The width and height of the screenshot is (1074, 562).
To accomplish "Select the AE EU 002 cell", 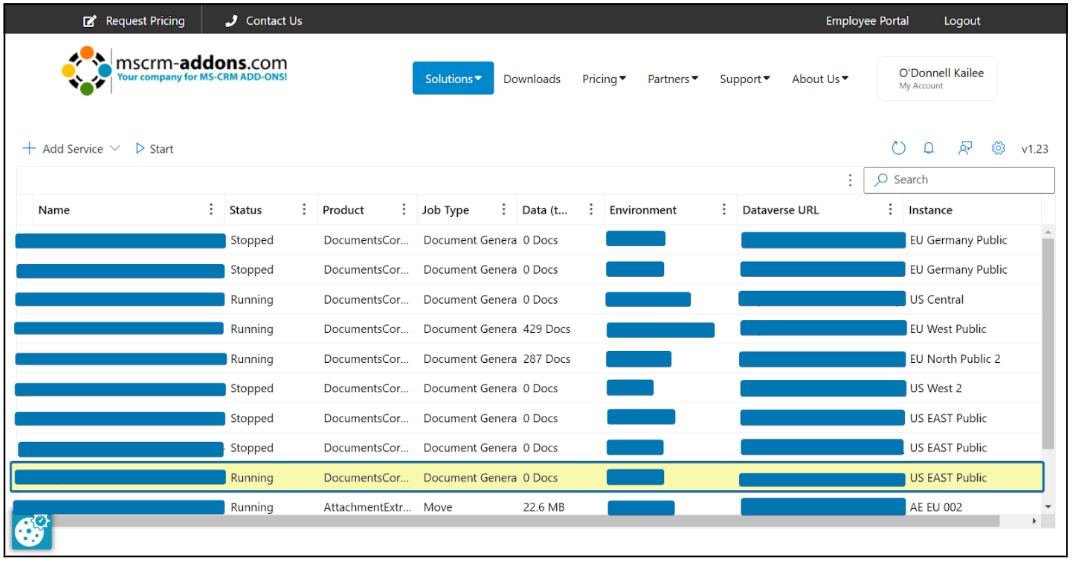I will (x=936, y=507).
